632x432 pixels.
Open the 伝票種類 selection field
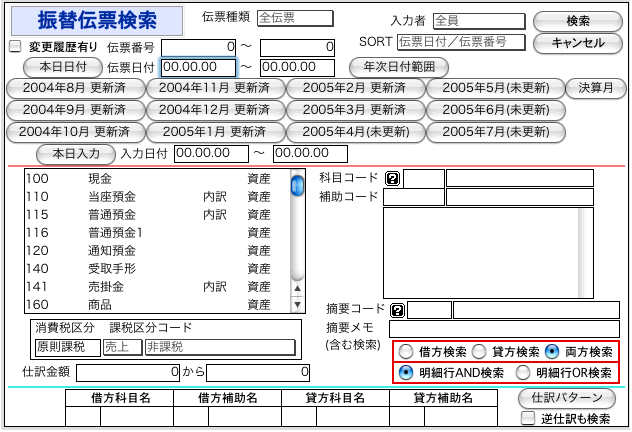click(295, 18)
